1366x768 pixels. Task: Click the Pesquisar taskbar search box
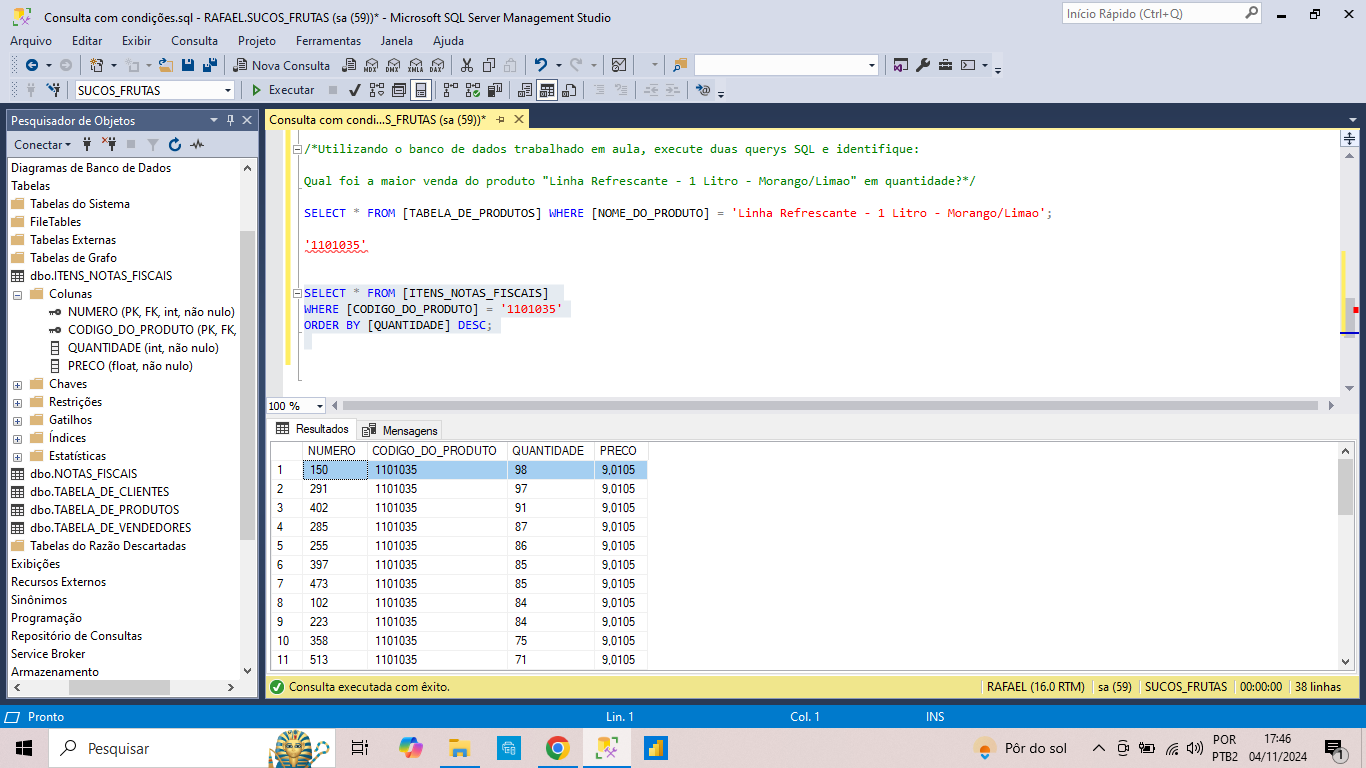coord(190,748)
